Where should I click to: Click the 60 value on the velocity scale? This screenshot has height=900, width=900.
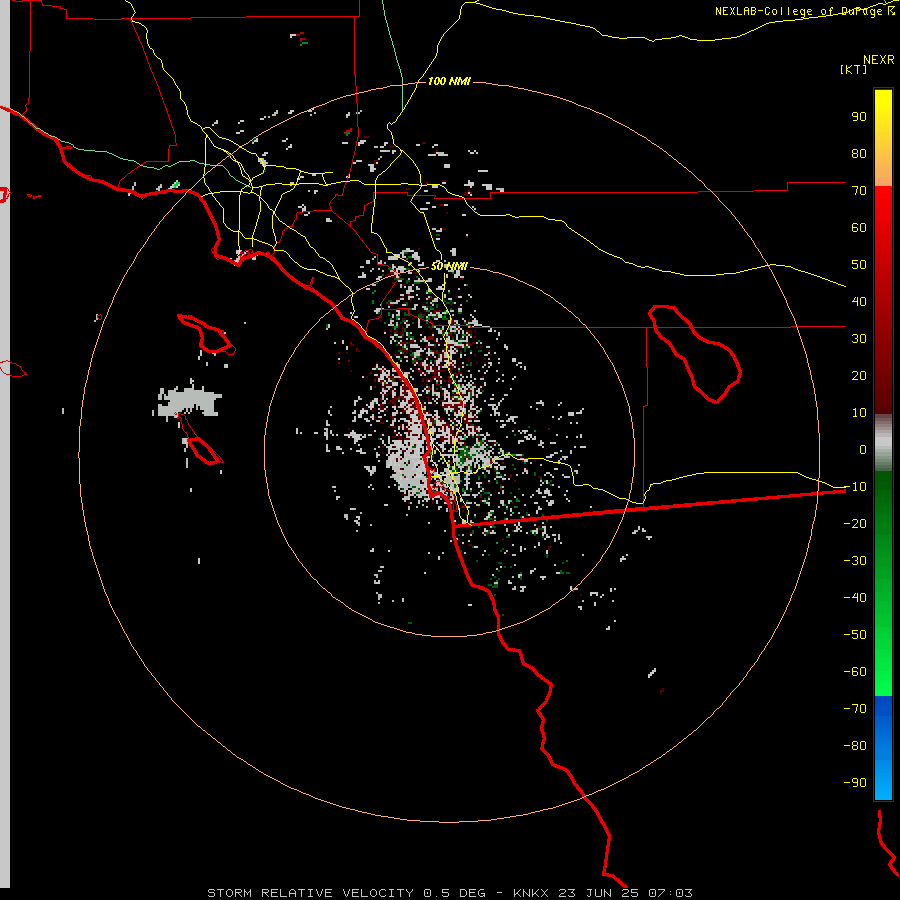859,227
